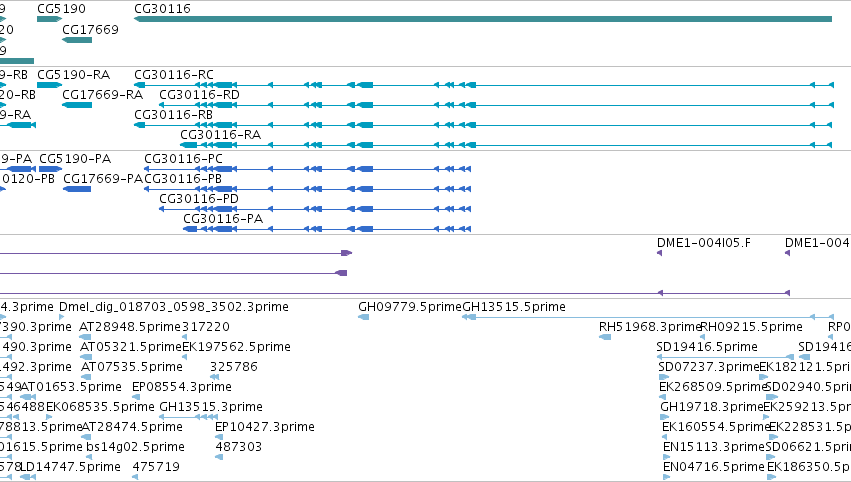
Task: Click the long CG30116 gene bar
Action: click(x=483, y=19)
